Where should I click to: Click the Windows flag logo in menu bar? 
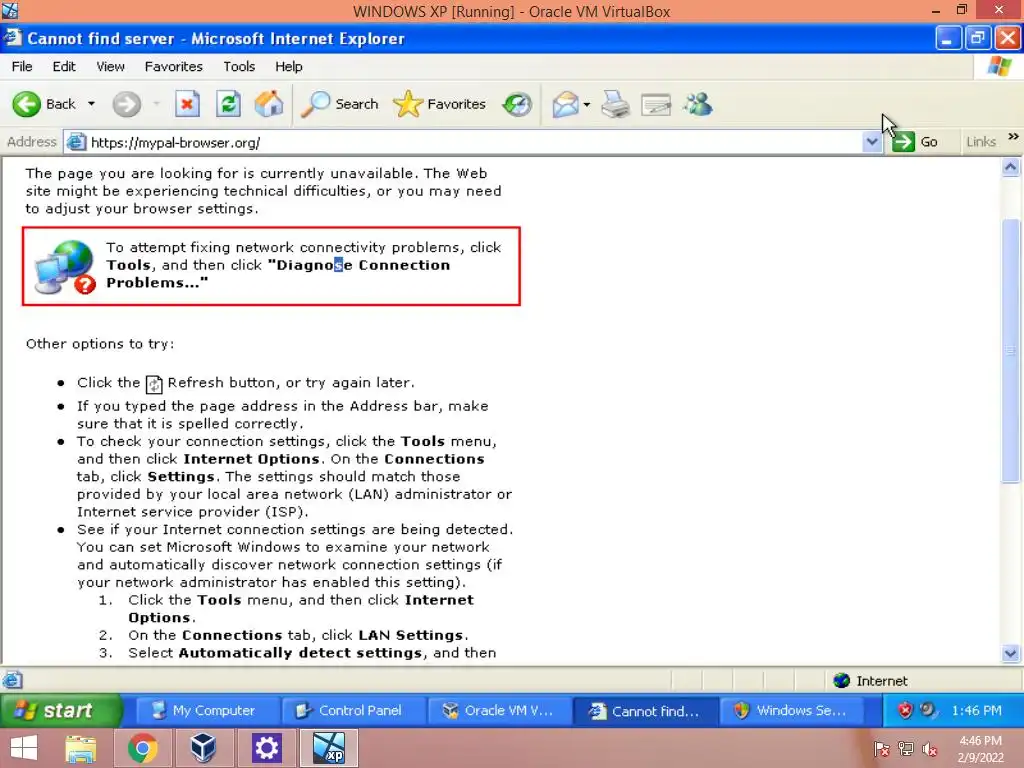click(x=999, y=67)
